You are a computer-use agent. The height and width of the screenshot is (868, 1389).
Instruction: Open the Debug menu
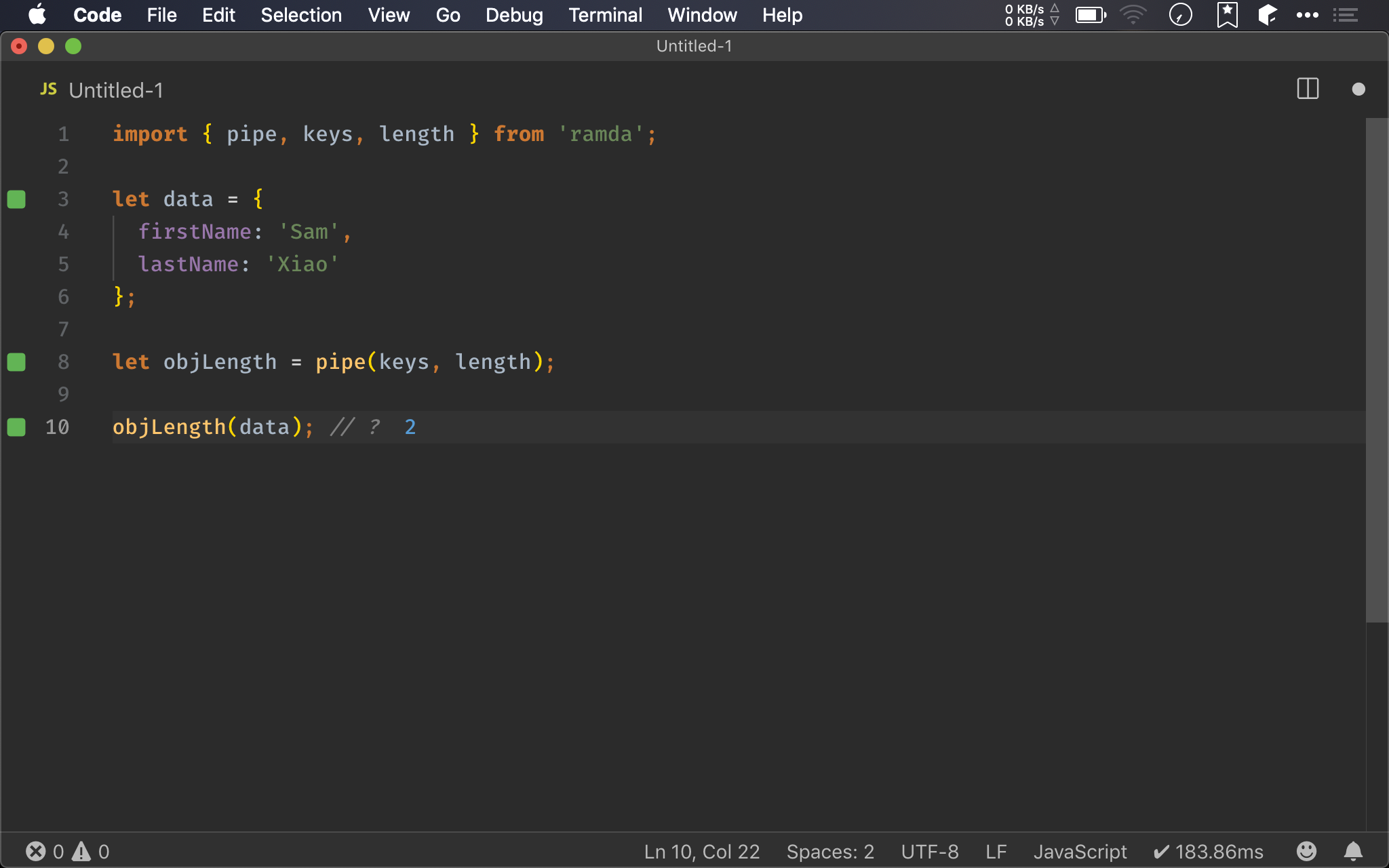[x=514, y=15]
